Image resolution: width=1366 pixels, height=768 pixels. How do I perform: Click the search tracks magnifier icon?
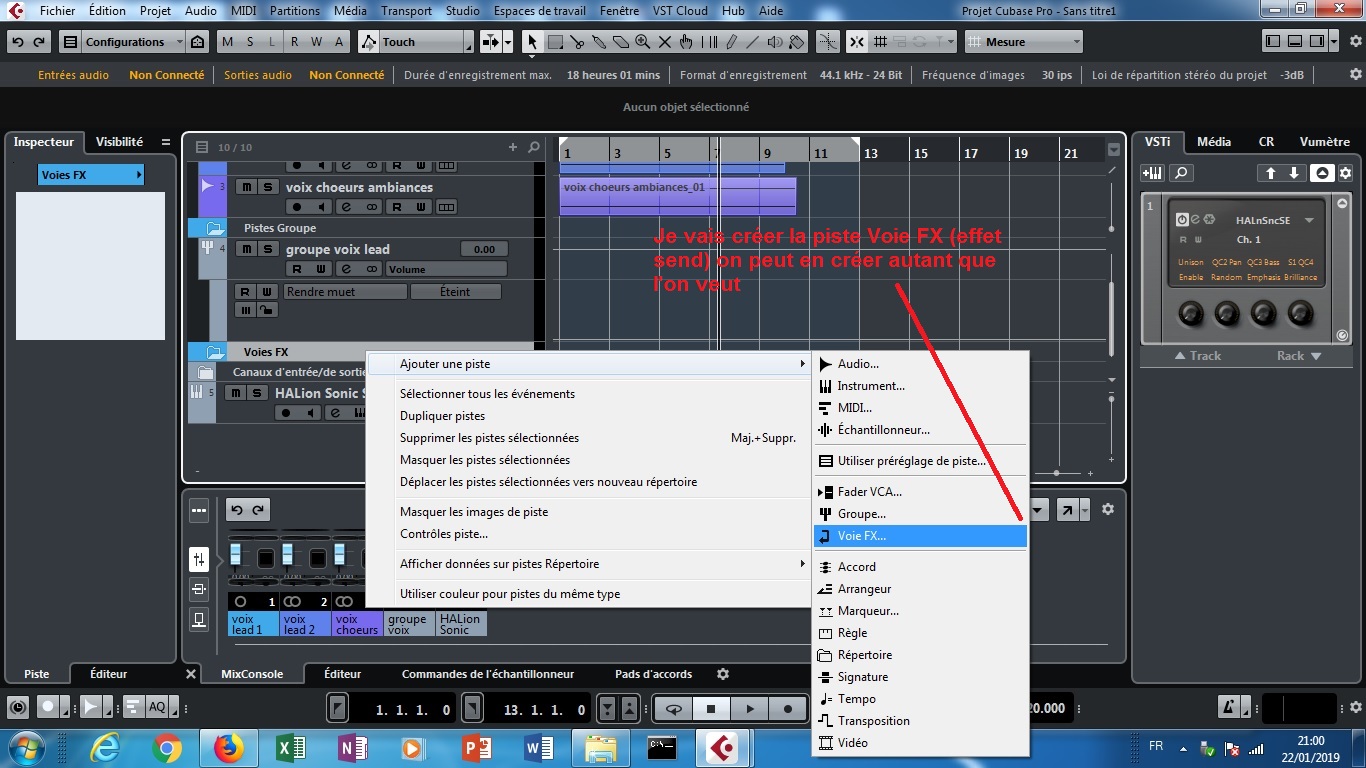[534, 147]
